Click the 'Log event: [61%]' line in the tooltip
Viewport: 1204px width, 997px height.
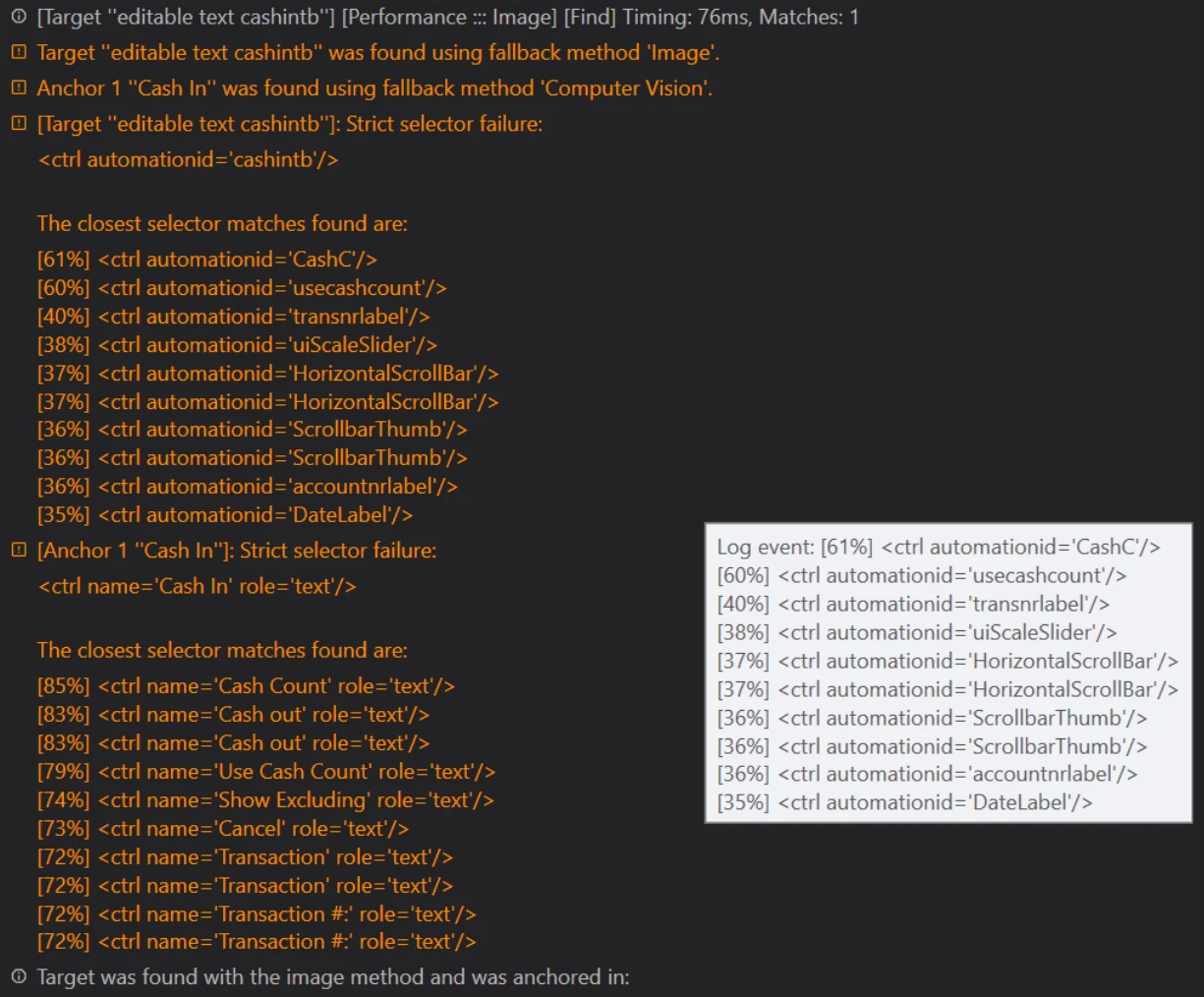point(939,547)
